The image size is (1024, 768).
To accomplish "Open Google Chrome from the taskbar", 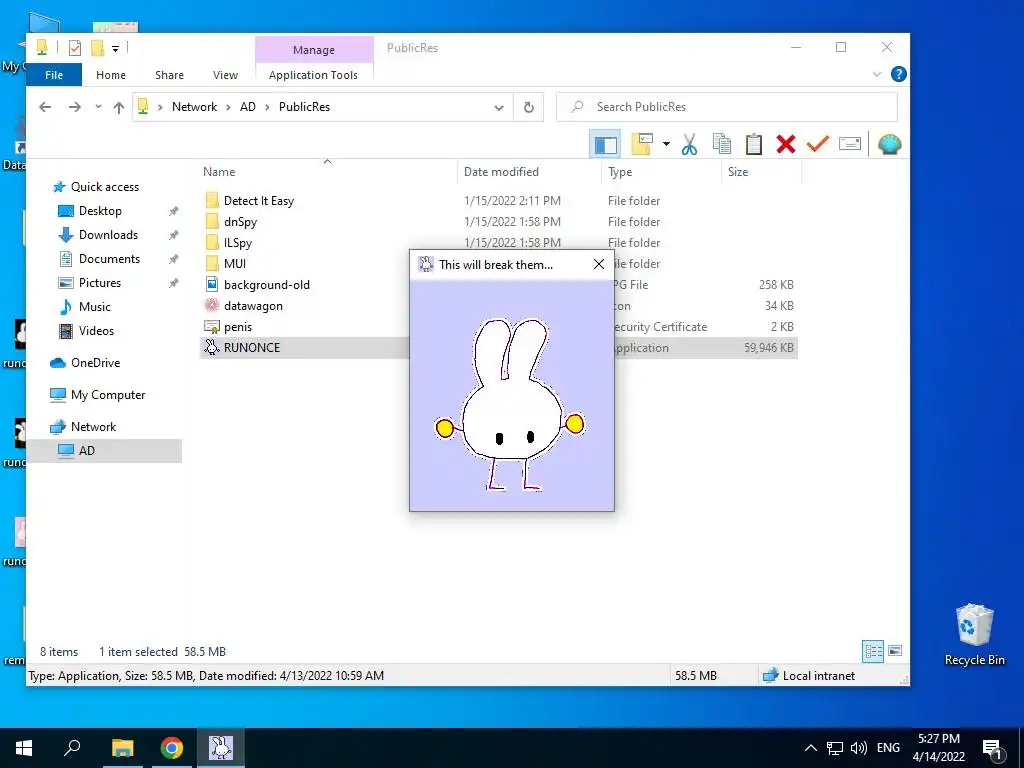I will pos(172,748).
